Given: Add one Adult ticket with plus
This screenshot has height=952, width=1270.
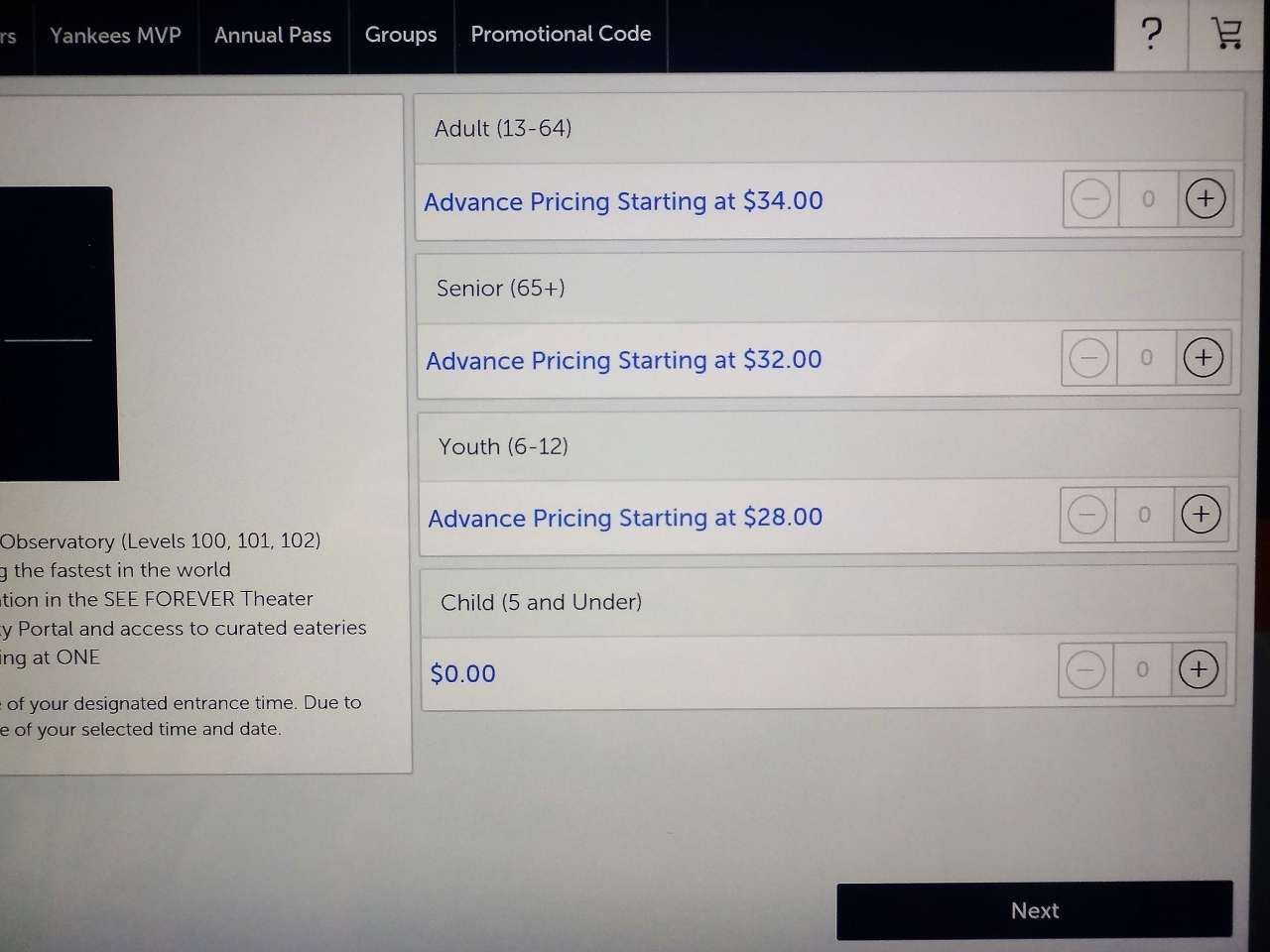Looking at the screenshot, I should coord(1206,198).
